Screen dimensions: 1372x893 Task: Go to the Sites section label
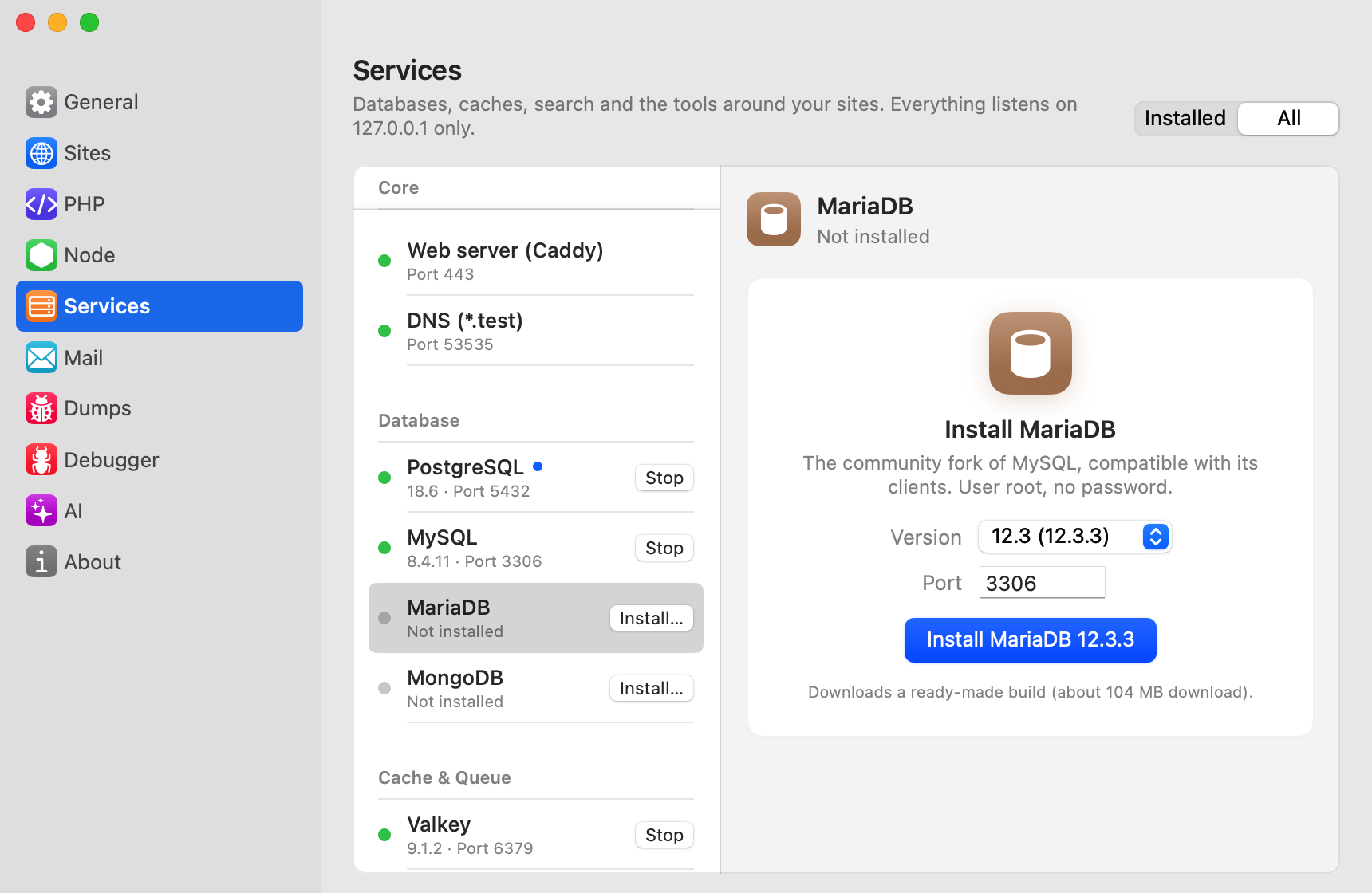point(88,153)
